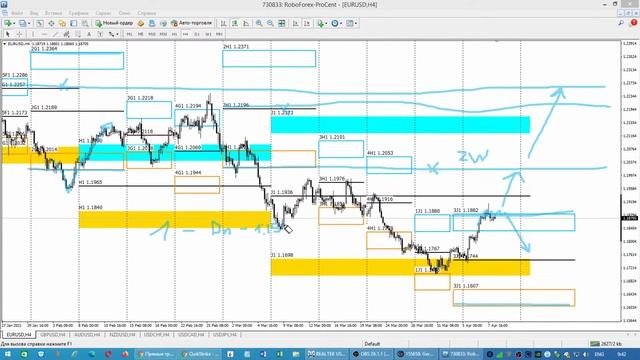Click the Default profile in status bar
The height and width of the screenshot is (360, 640).
[x=372, y=344]
